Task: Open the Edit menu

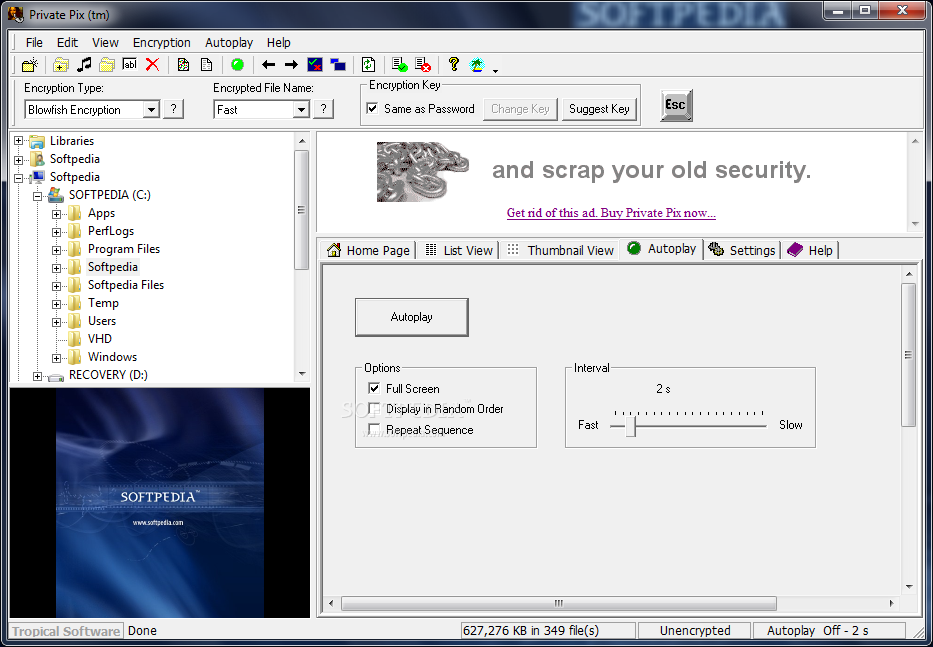Action: pos(67,42)
